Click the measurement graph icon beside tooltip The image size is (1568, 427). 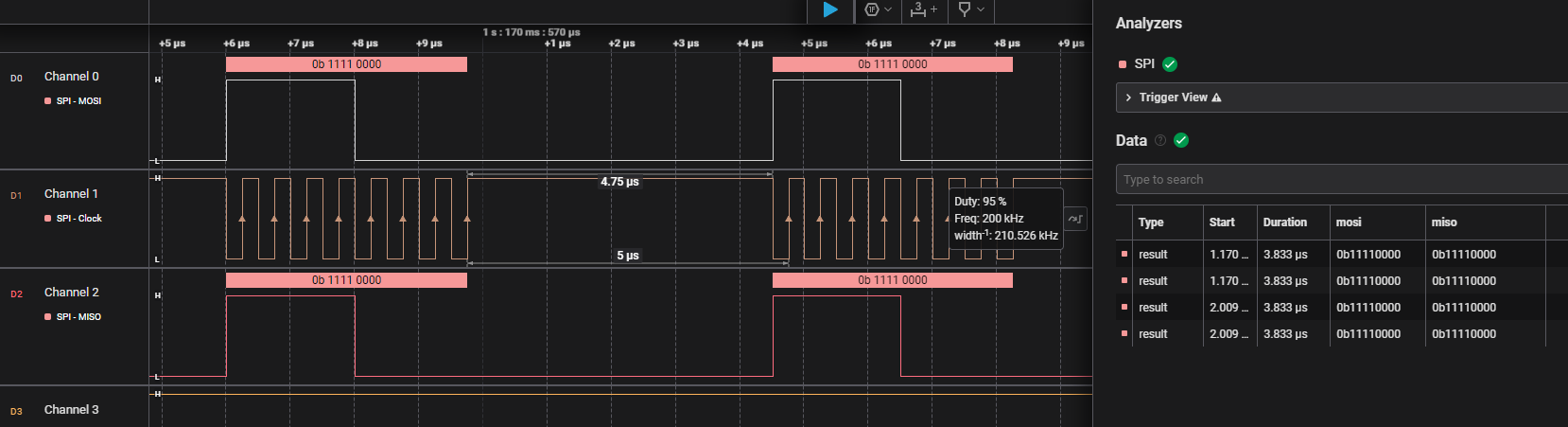click(1075, 219)
